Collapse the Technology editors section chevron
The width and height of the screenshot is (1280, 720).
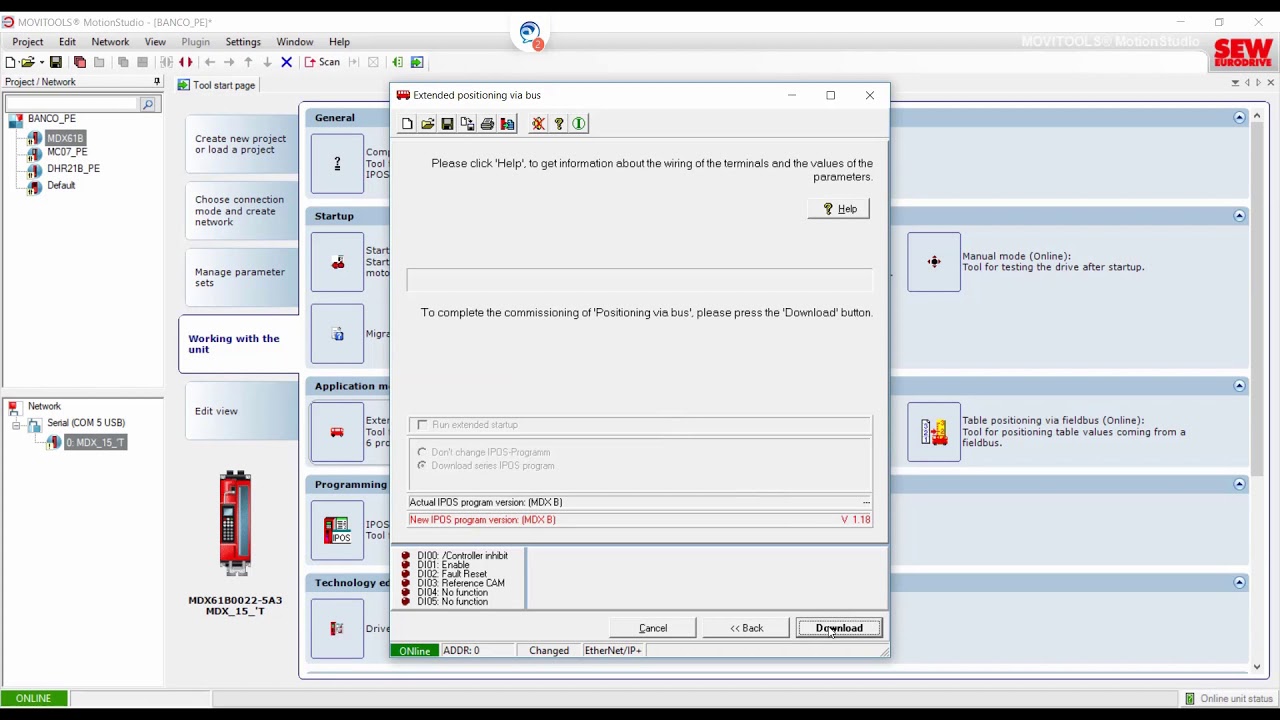click(x=1239, y=583)
